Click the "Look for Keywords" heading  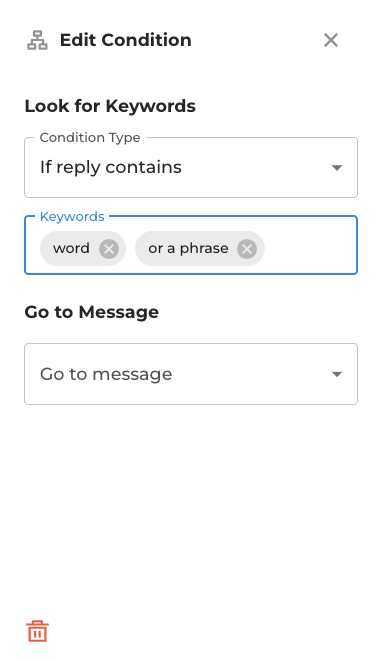(110, 106)
